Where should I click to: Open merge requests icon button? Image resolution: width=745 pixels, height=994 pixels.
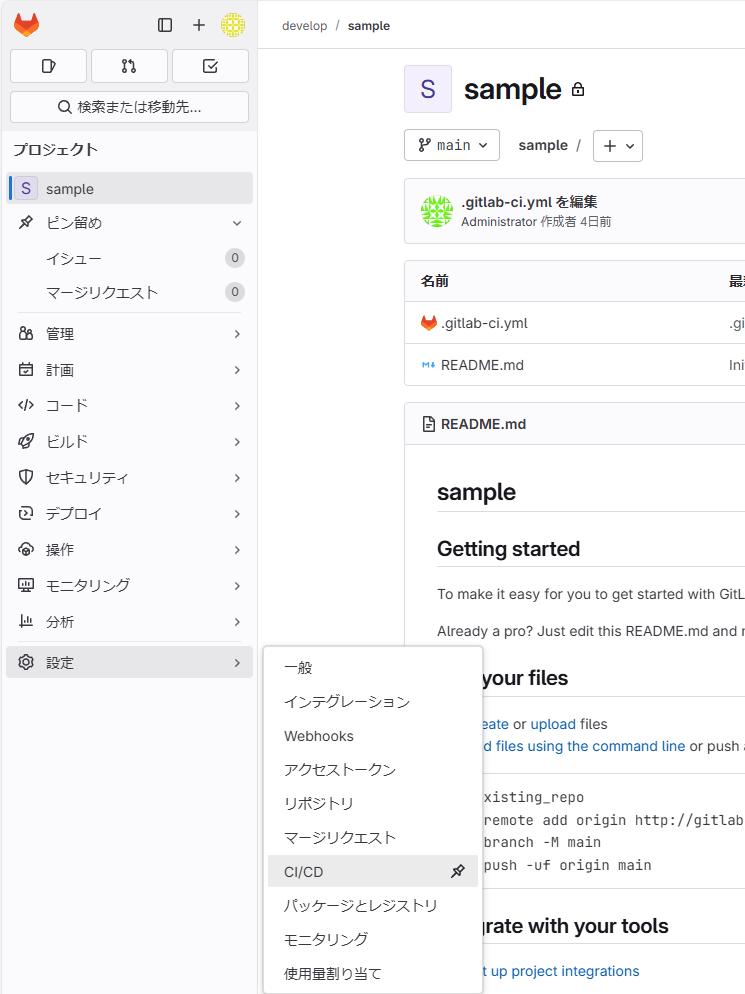point(129,66)
